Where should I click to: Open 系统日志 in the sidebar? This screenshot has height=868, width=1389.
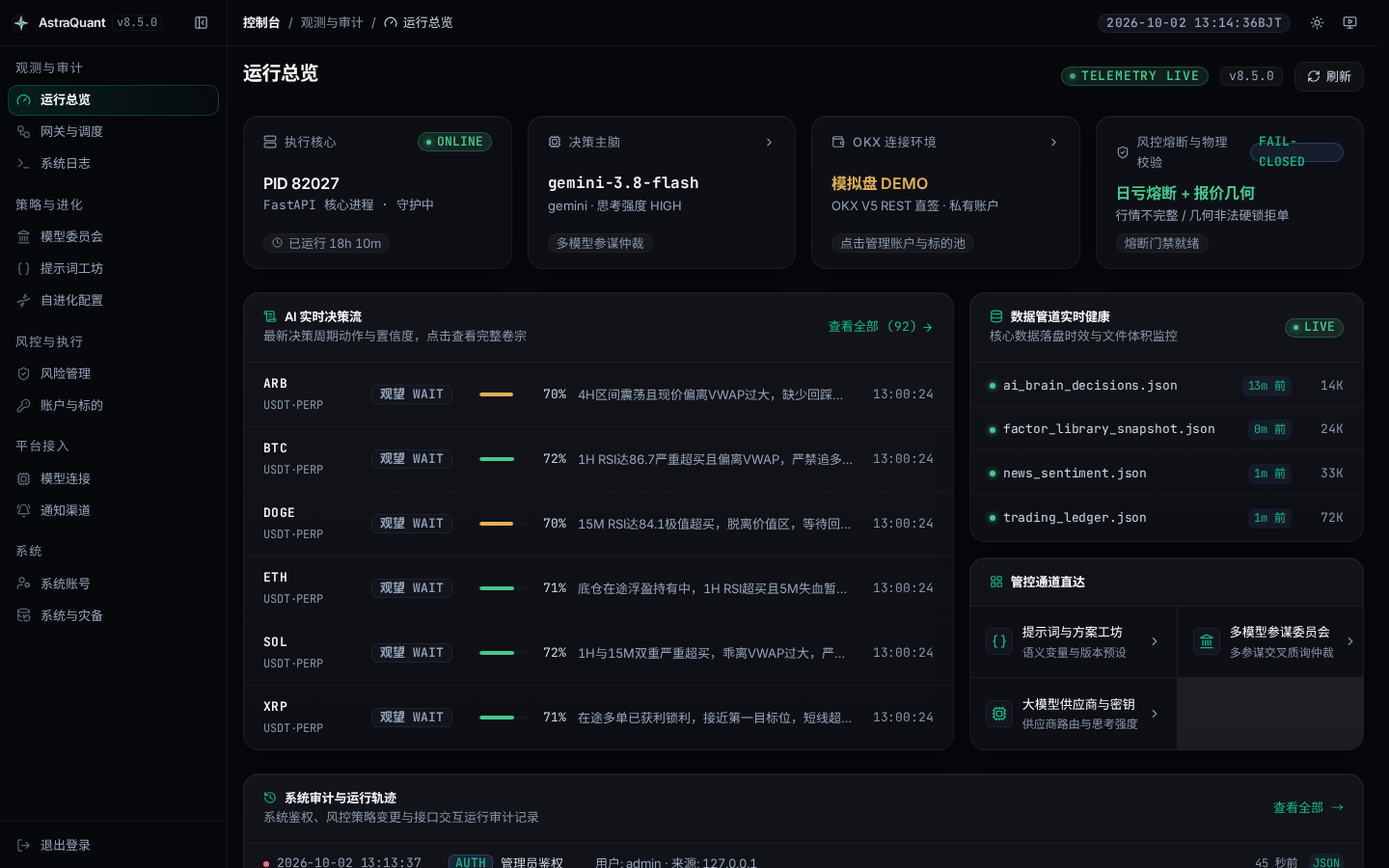114,164
